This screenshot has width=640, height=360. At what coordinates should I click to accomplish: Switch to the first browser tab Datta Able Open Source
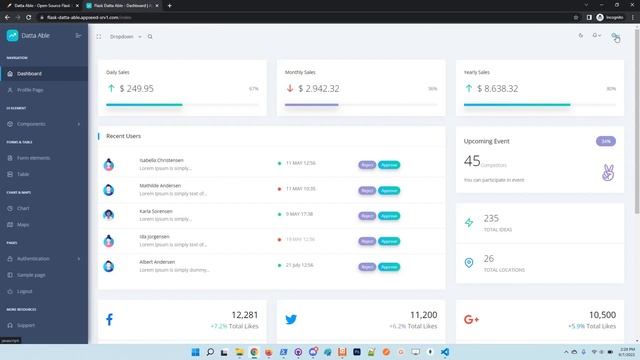42,6
